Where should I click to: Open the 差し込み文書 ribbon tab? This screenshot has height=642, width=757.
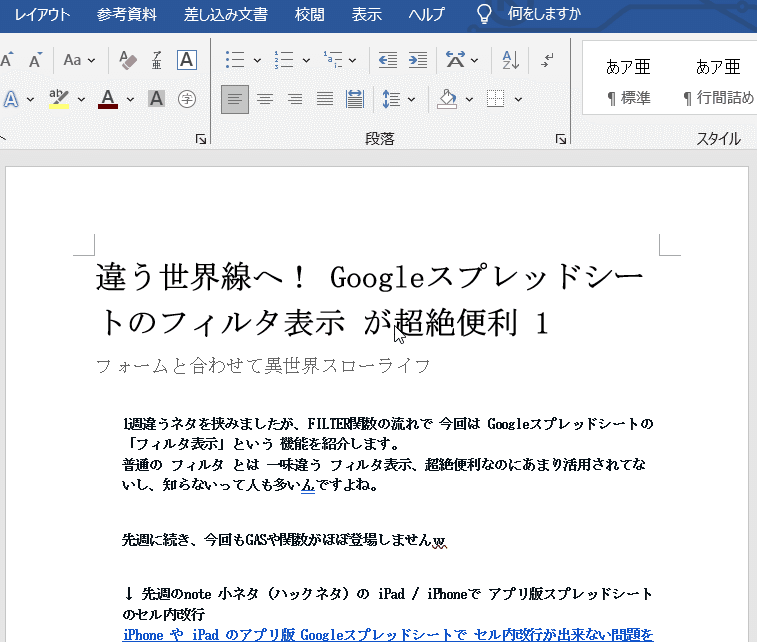[225, 14]
